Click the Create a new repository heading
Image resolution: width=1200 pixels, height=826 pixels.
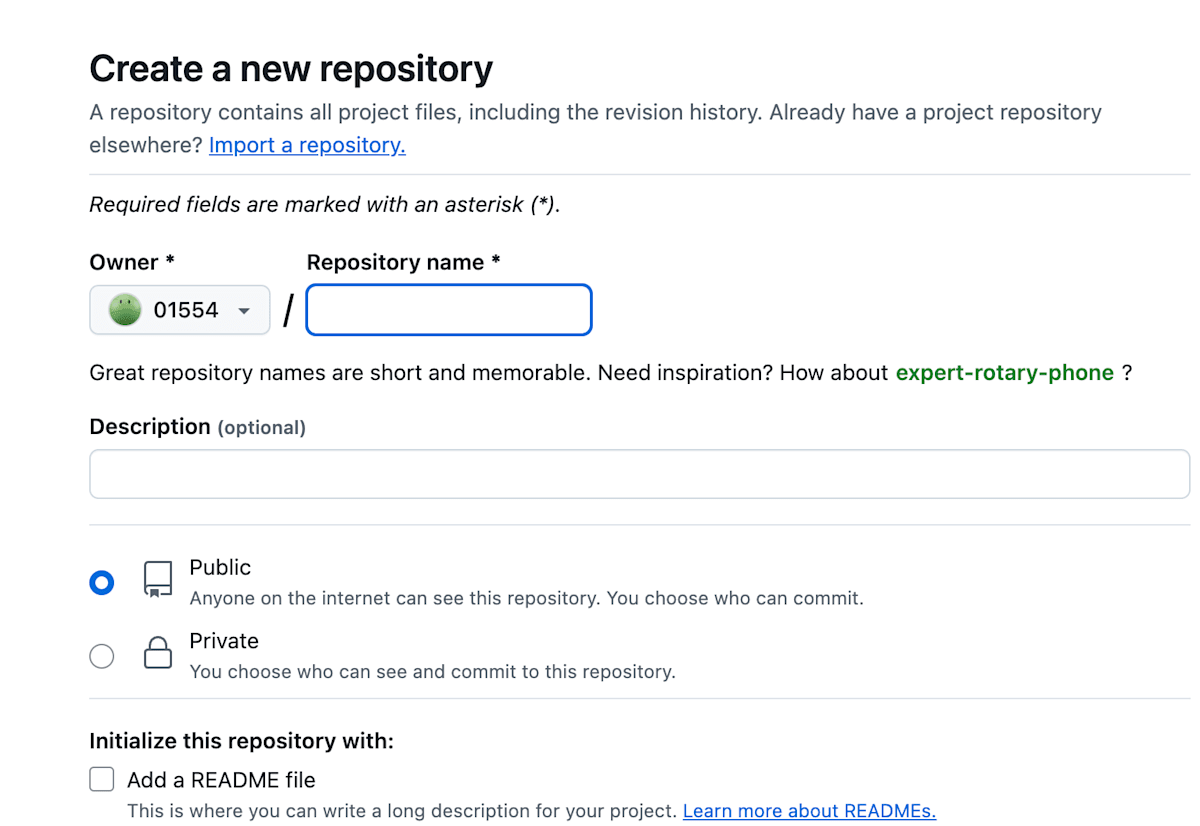tap(291, 69)
